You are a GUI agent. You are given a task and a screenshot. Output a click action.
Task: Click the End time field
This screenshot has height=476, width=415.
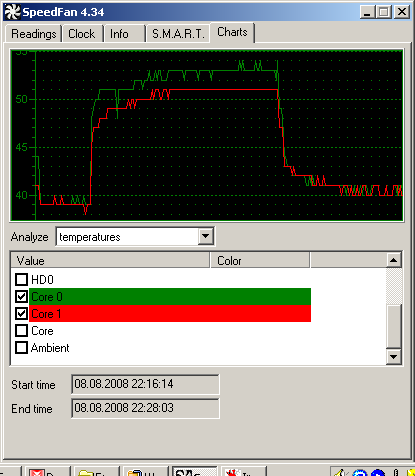click(145, 408)
